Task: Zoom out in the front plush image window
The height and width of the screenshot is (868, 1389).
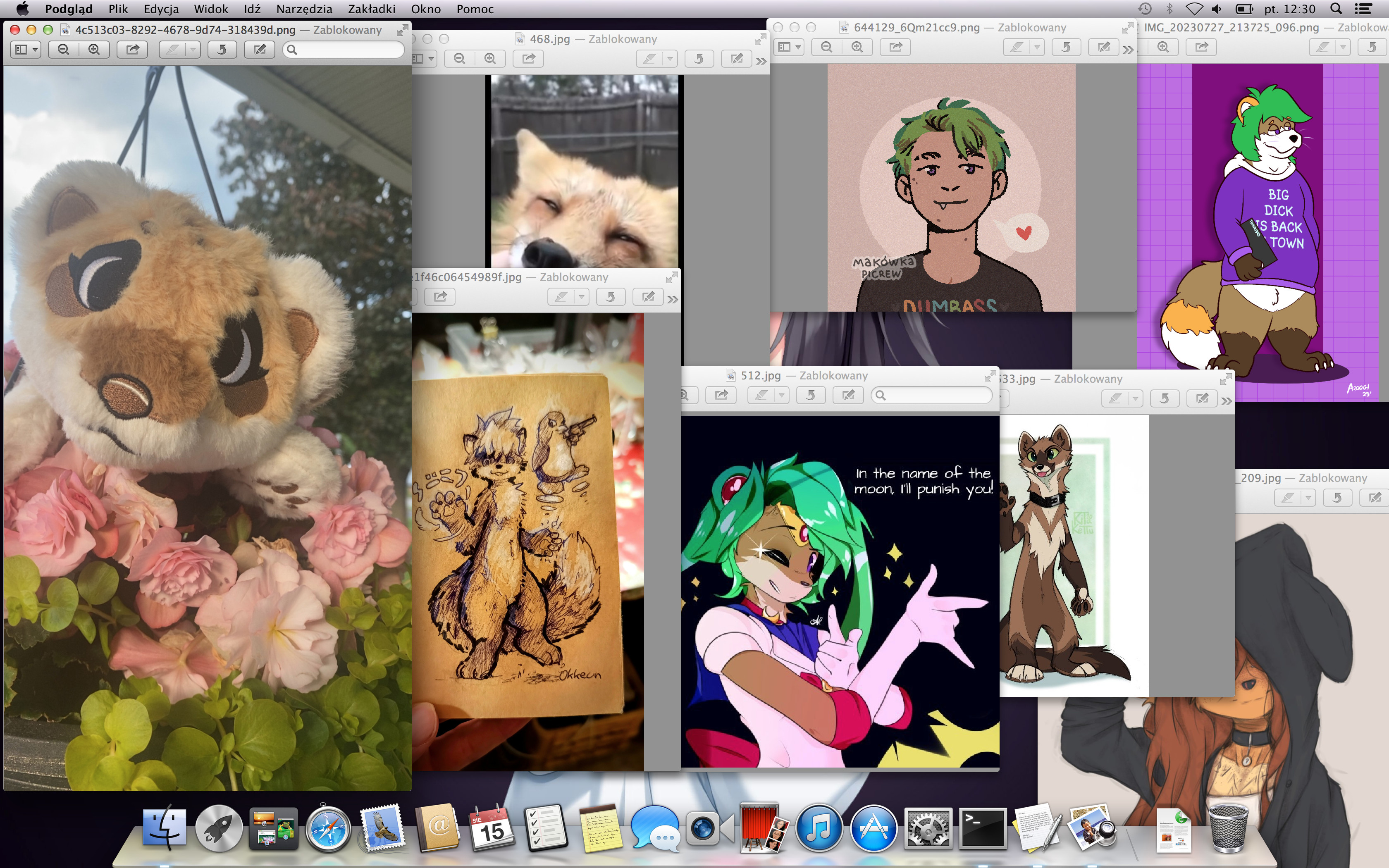Action: tap(64, 49)
